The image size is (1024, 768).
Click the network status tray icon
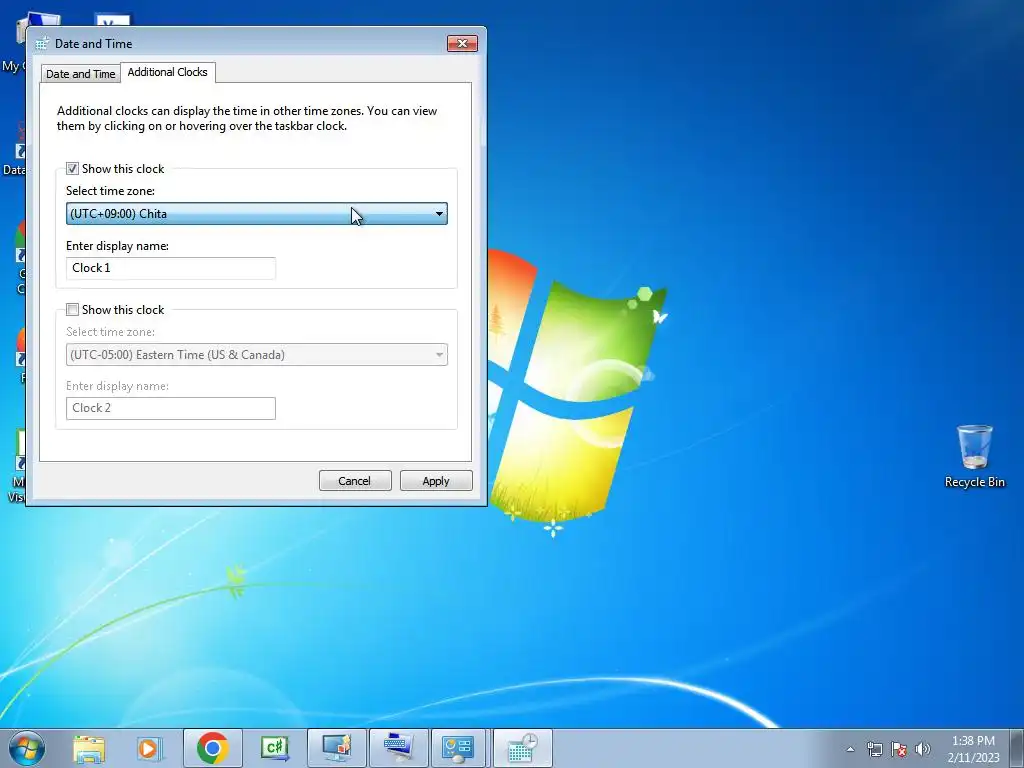pos(874,749)
